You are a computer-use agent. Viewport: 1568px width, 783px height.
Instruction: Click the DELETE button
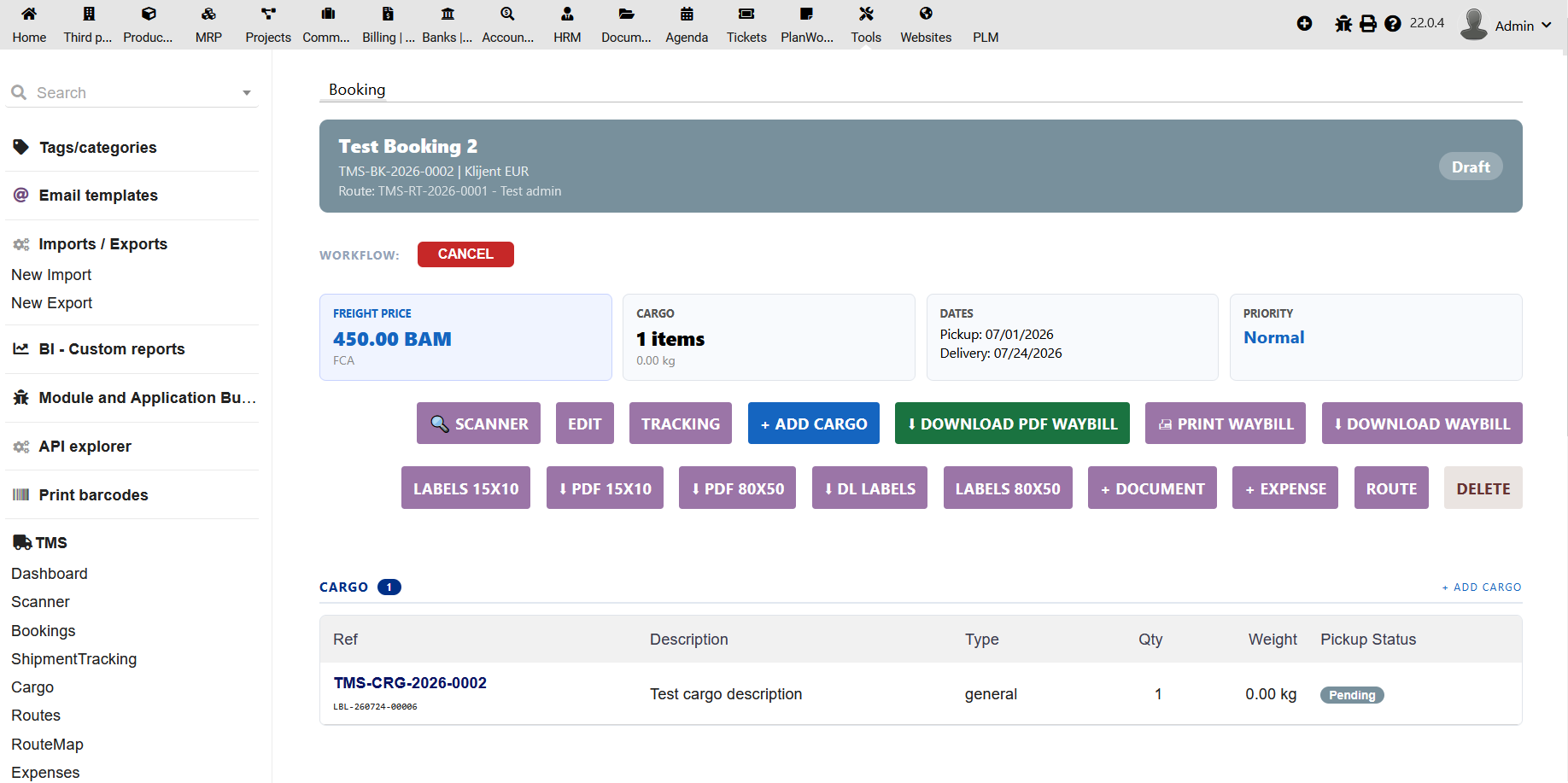point(1483,488)
